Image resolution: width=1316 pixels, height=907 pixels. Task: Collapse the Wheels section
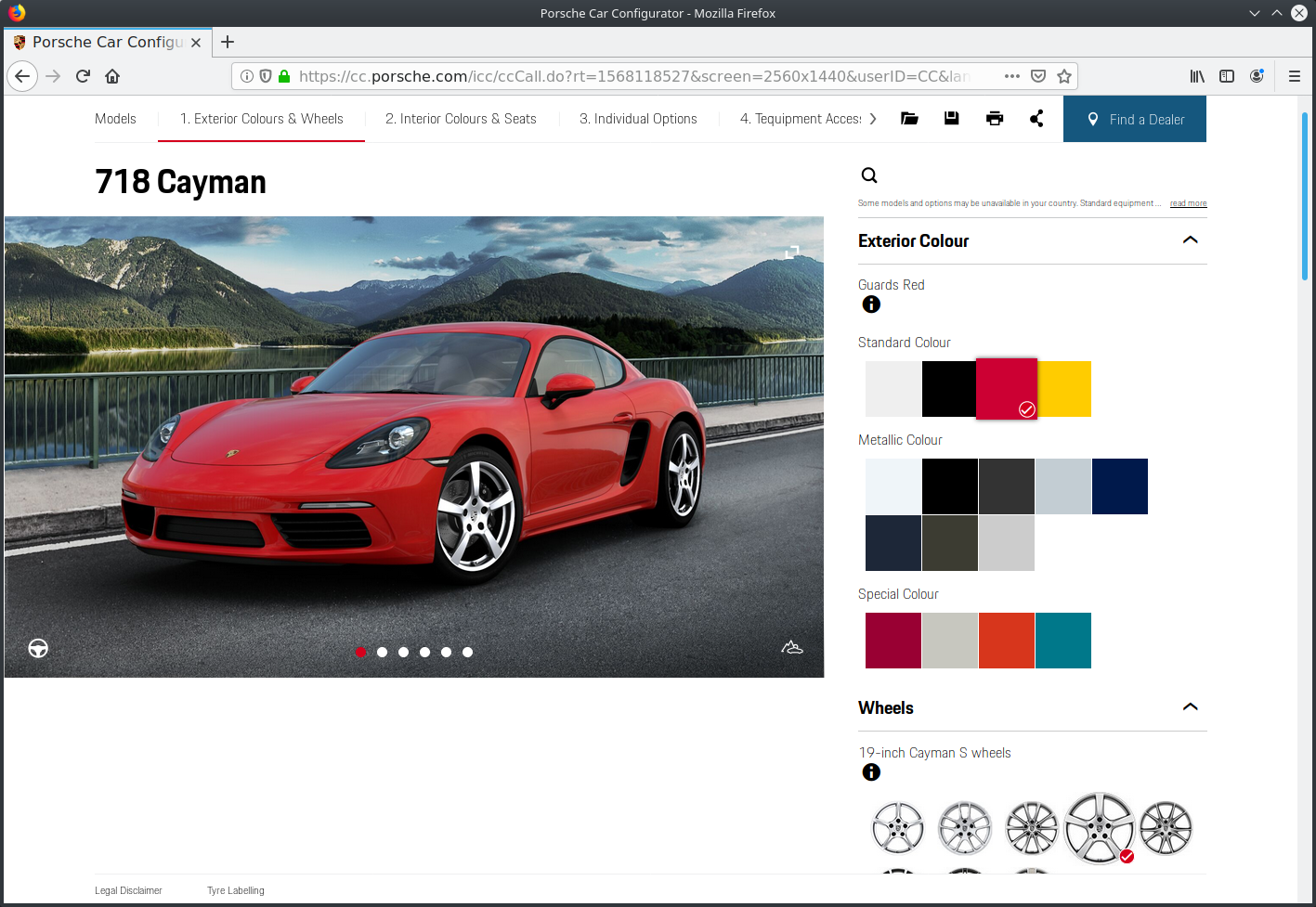(1190, 707)
